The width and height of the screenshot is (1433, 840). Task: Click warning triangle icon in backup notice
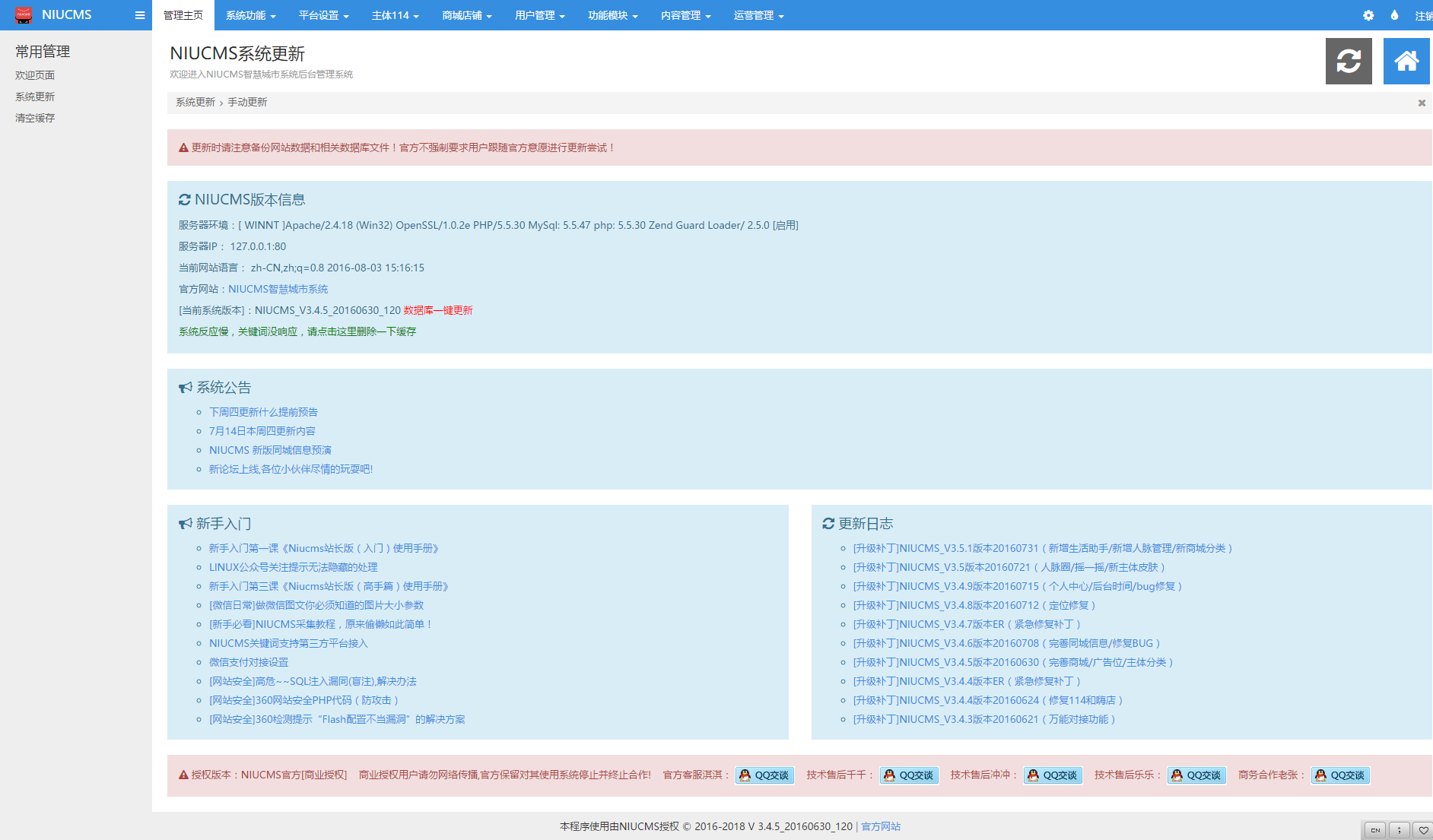183,147
